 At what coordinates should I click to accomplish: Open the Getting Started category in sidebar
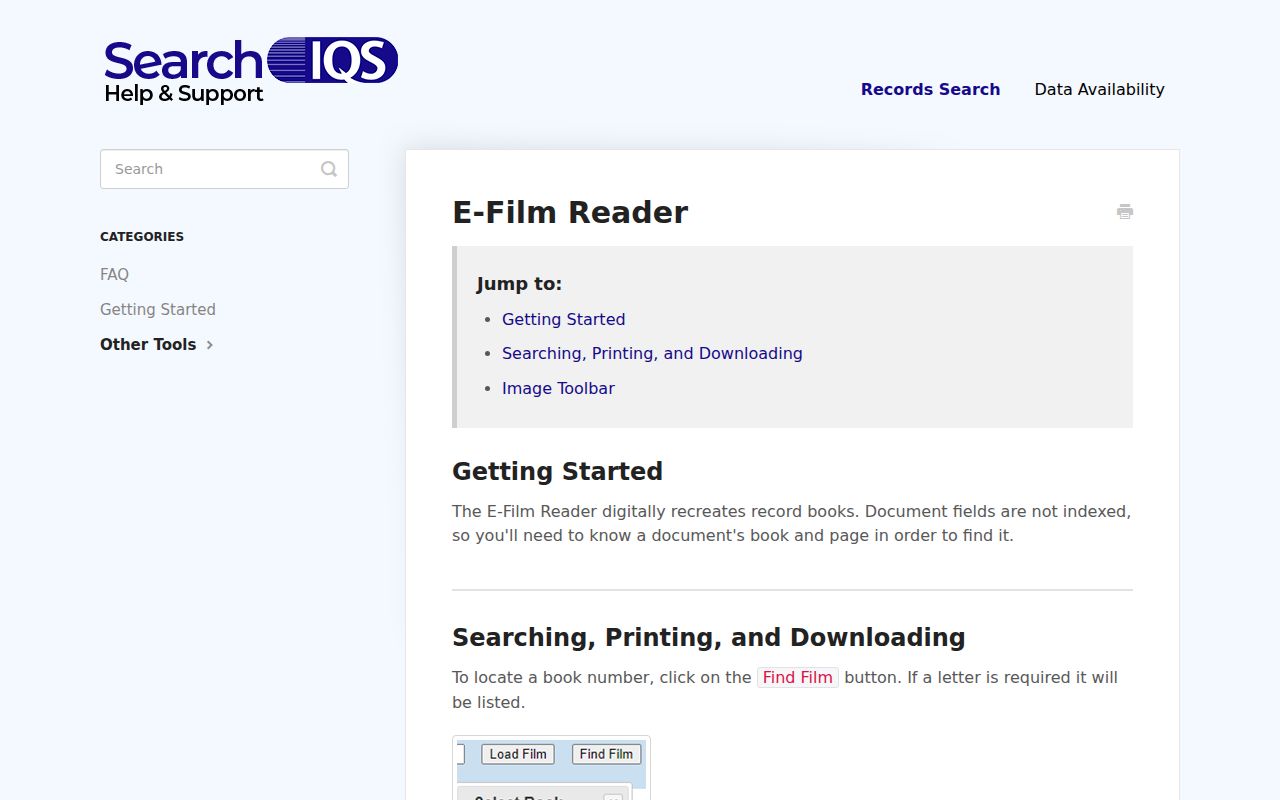(158, 309)
